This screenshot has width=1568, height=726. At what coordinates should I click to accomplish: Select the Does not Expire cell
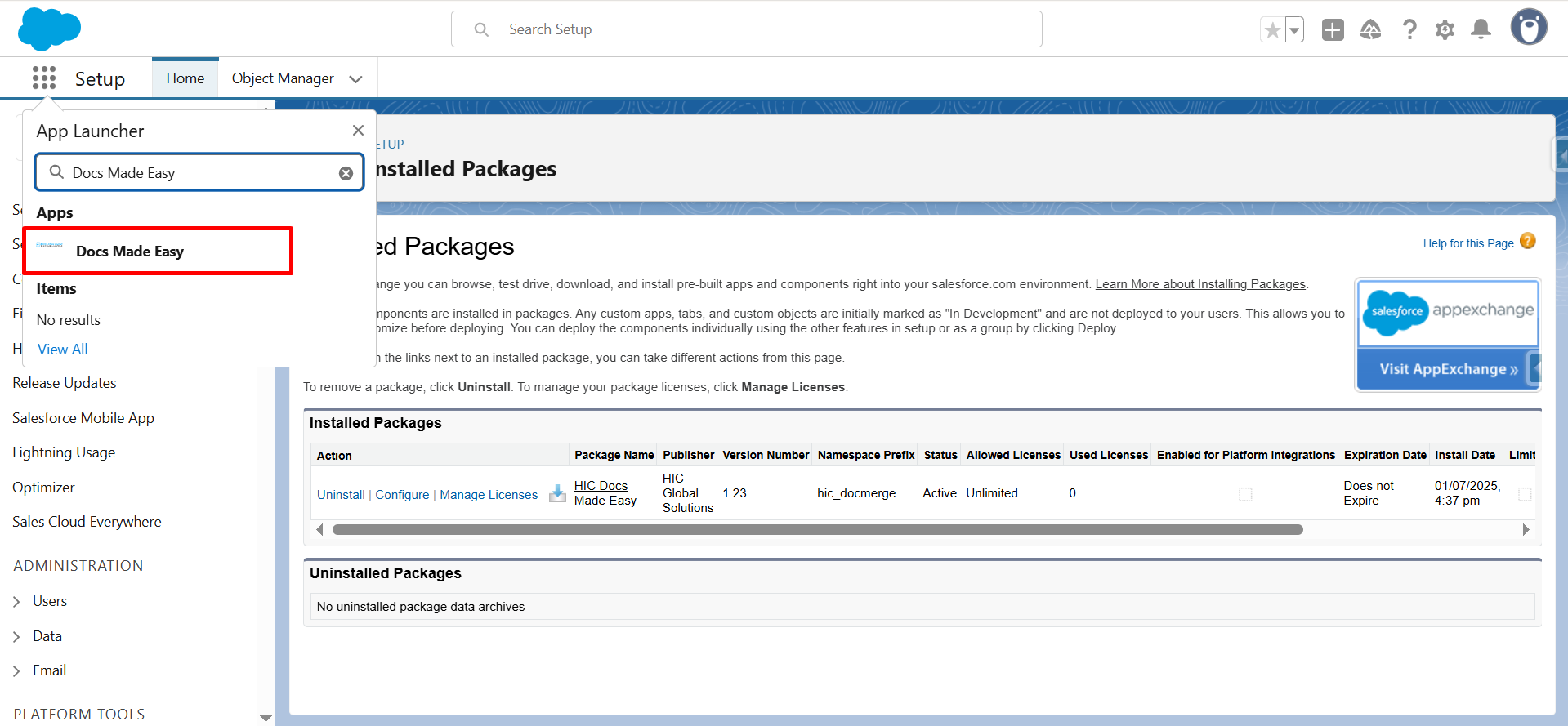(x=1369, y=493)
